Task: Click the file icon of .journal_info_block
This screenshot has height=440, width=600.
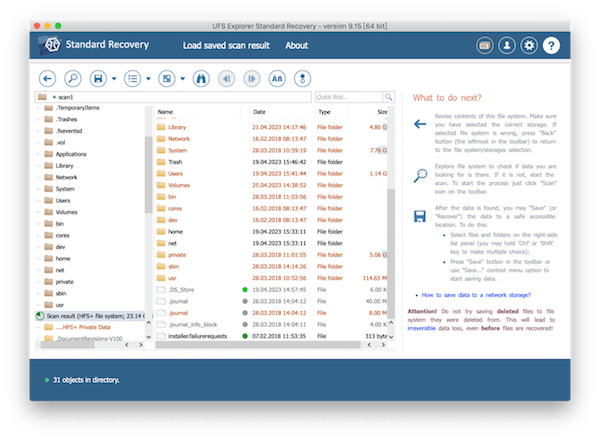Action: coord(161,324)
